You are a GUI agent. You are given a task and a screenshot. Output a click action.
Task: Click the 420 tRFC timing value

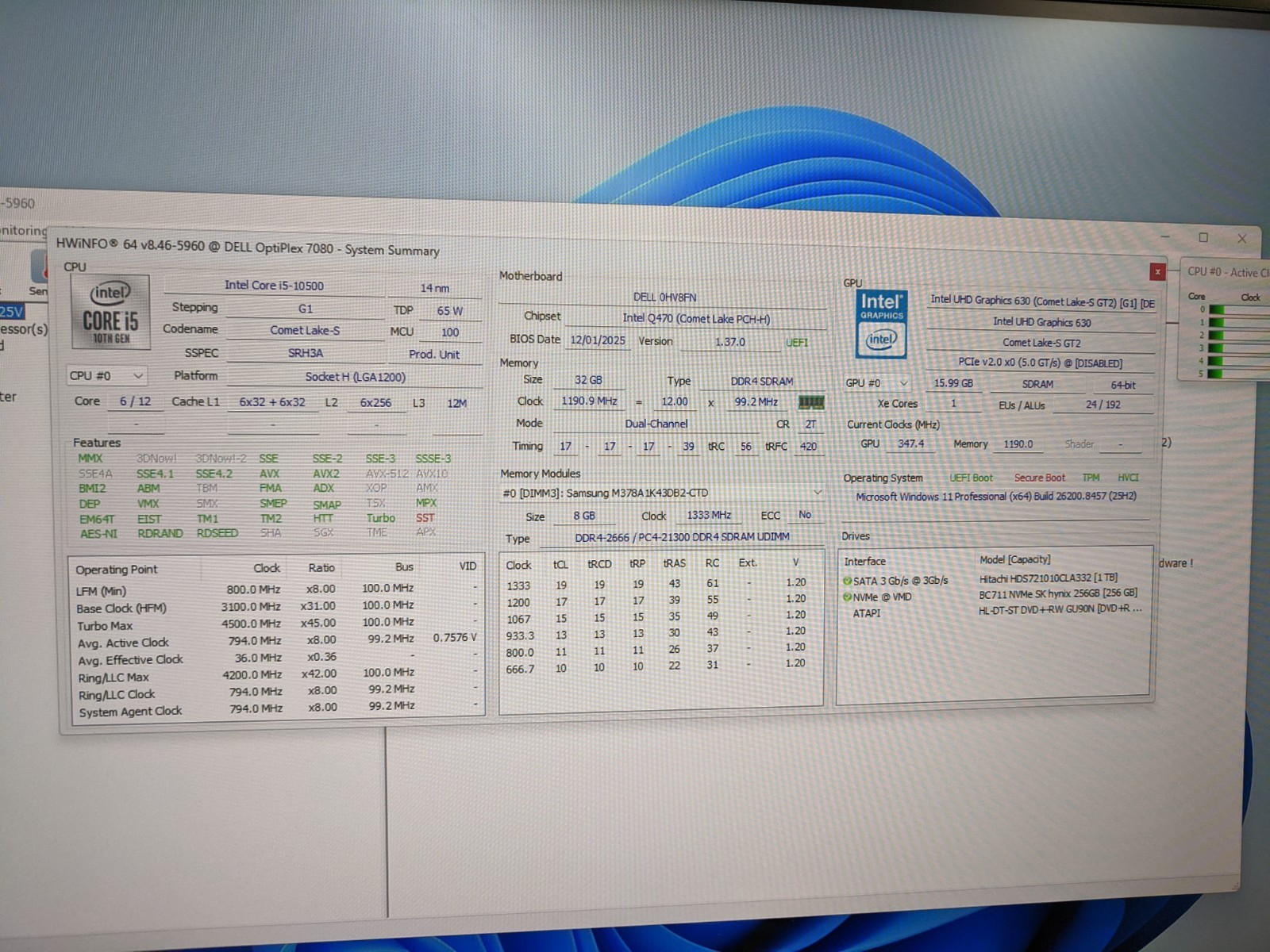(x=808, y=446)
